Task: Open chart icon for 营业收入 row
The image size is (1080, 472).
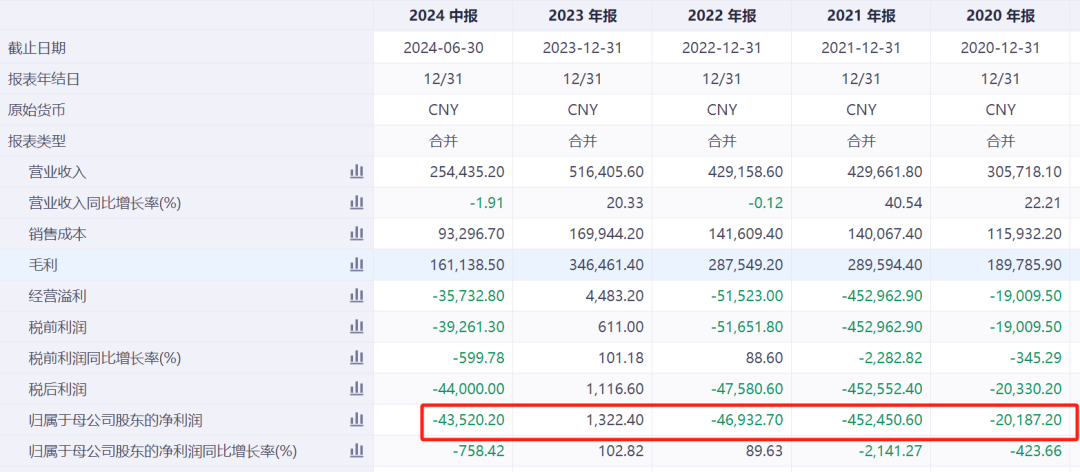Action: [x=356, y=172]
